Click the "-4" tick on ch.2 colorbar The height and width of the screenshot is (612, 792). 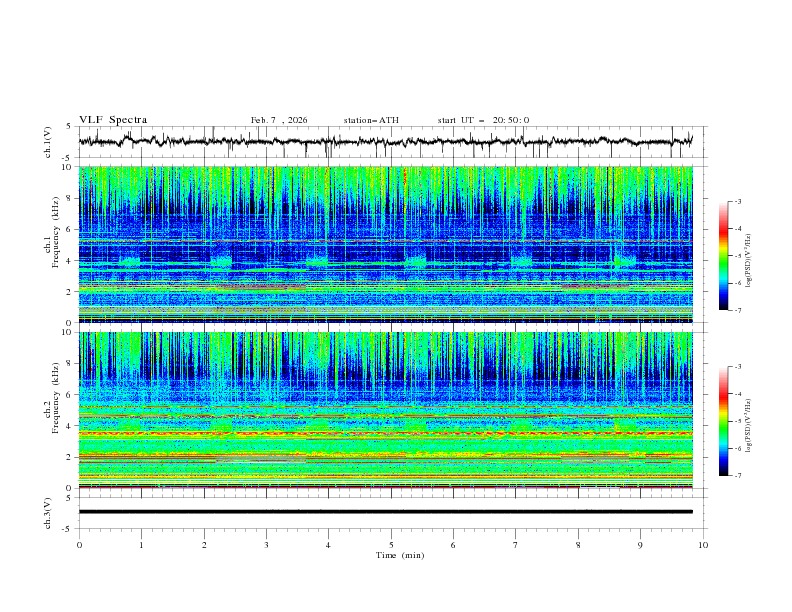pyautogui.click(x=738, y=394)
